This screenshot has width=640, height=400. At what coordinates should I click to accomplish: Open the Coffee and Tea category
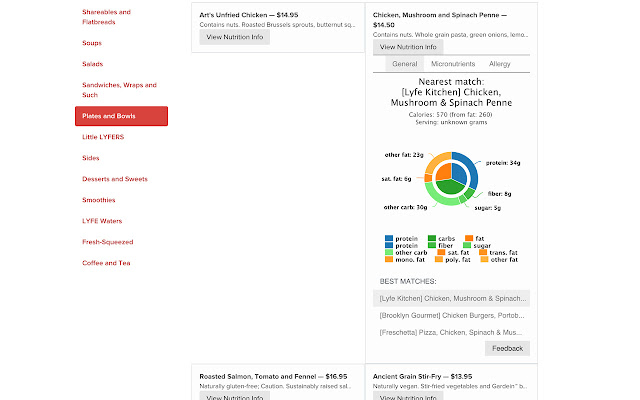[106, 263]
